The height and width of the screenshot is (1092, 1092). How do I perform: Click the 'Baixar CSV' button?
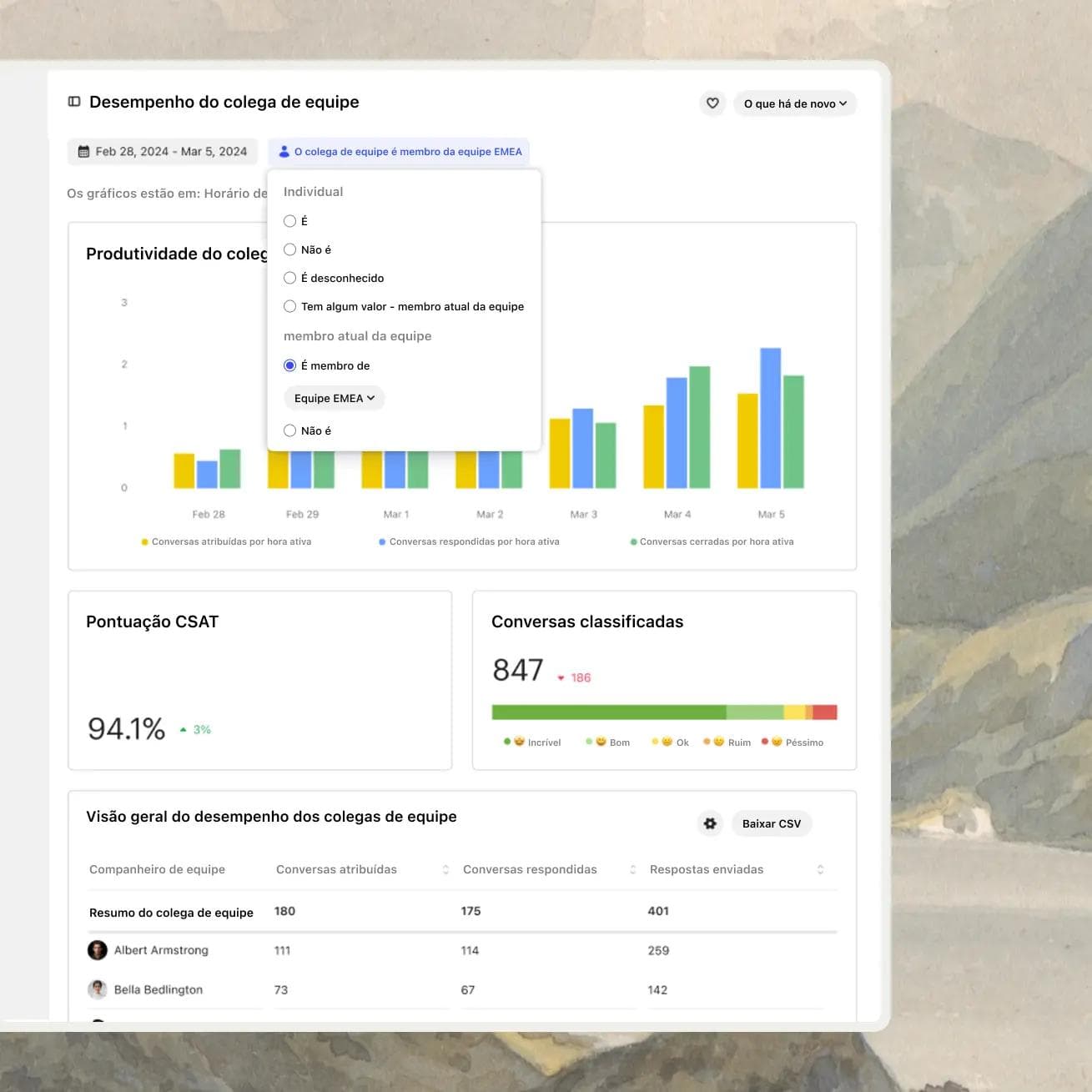point(772,823)
